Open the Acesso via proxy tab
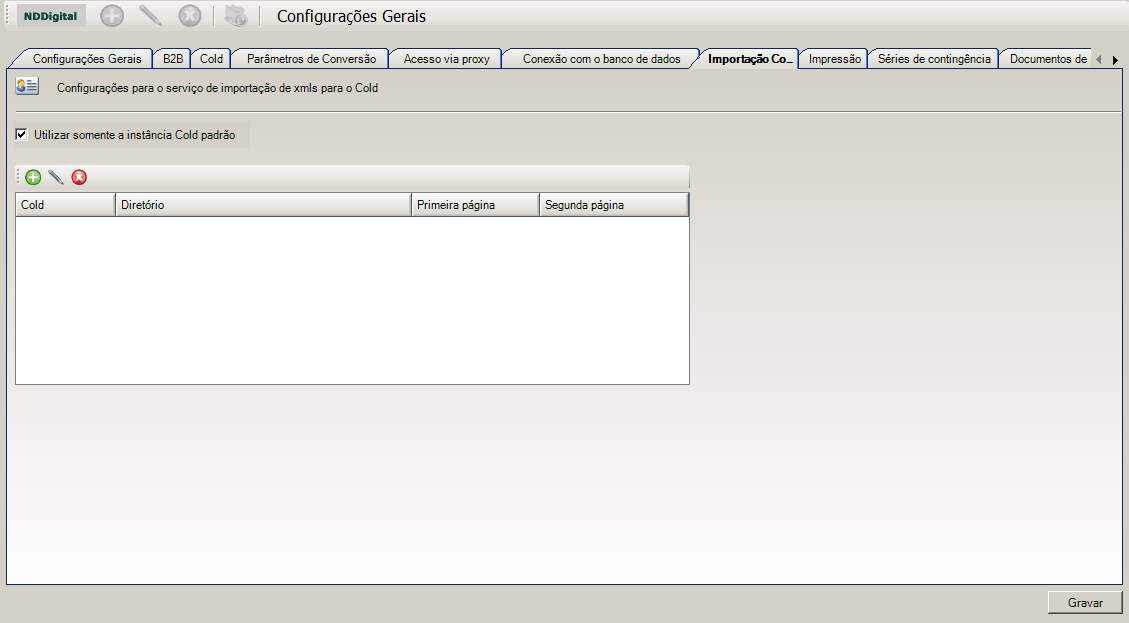This screenshot has width=1129, height=623. (x=446, y=59)
